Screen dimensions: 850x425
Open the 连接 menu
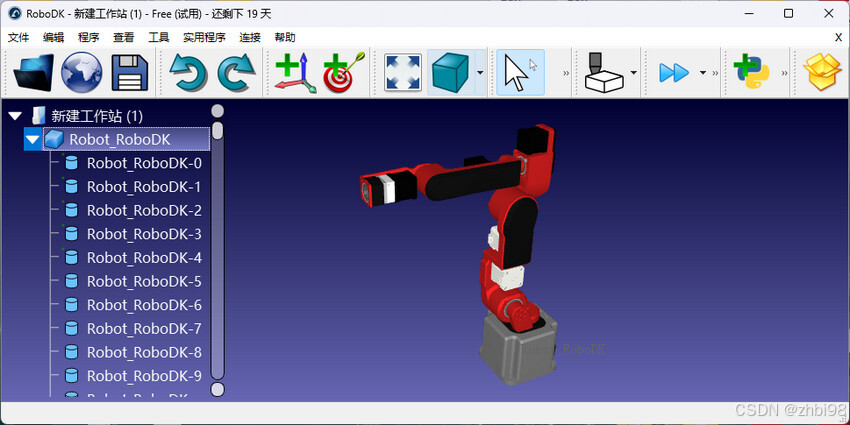coord(250,37)
